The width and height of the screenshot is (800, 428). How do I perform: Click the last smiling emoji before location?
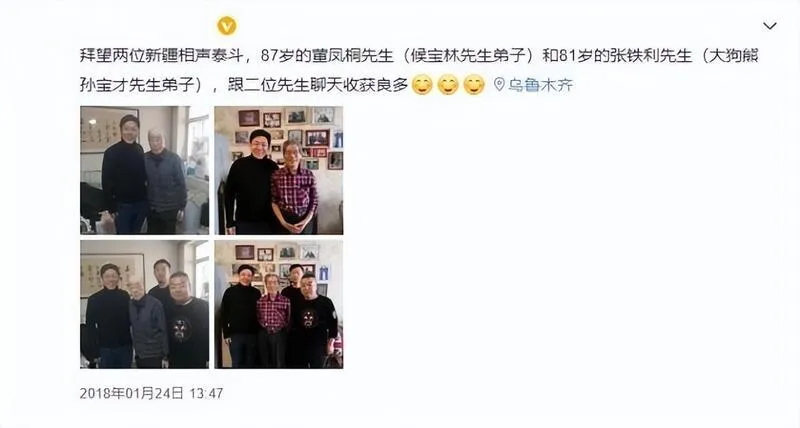(x=473, y=85)
